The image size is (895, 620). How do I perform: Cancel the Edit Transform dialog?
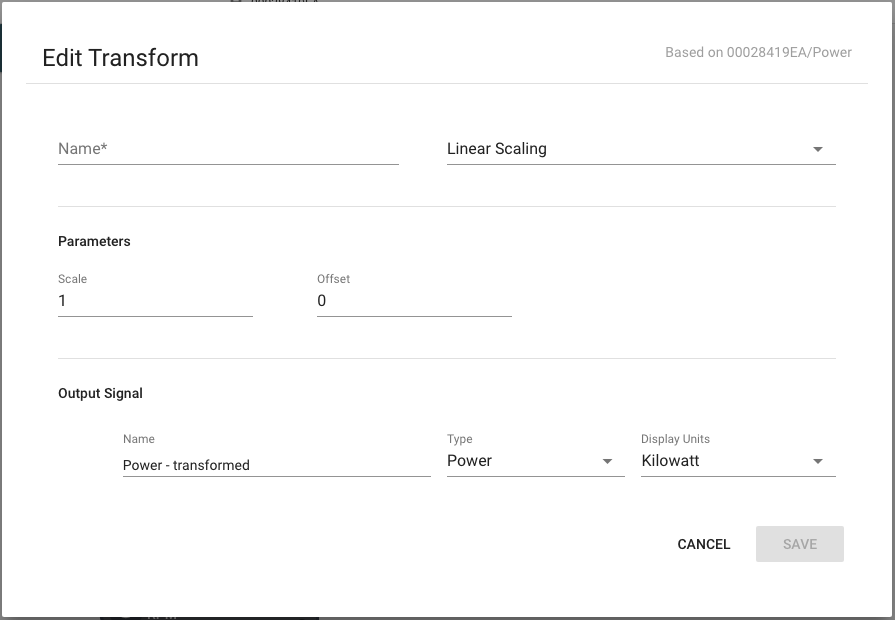point(704,544)
